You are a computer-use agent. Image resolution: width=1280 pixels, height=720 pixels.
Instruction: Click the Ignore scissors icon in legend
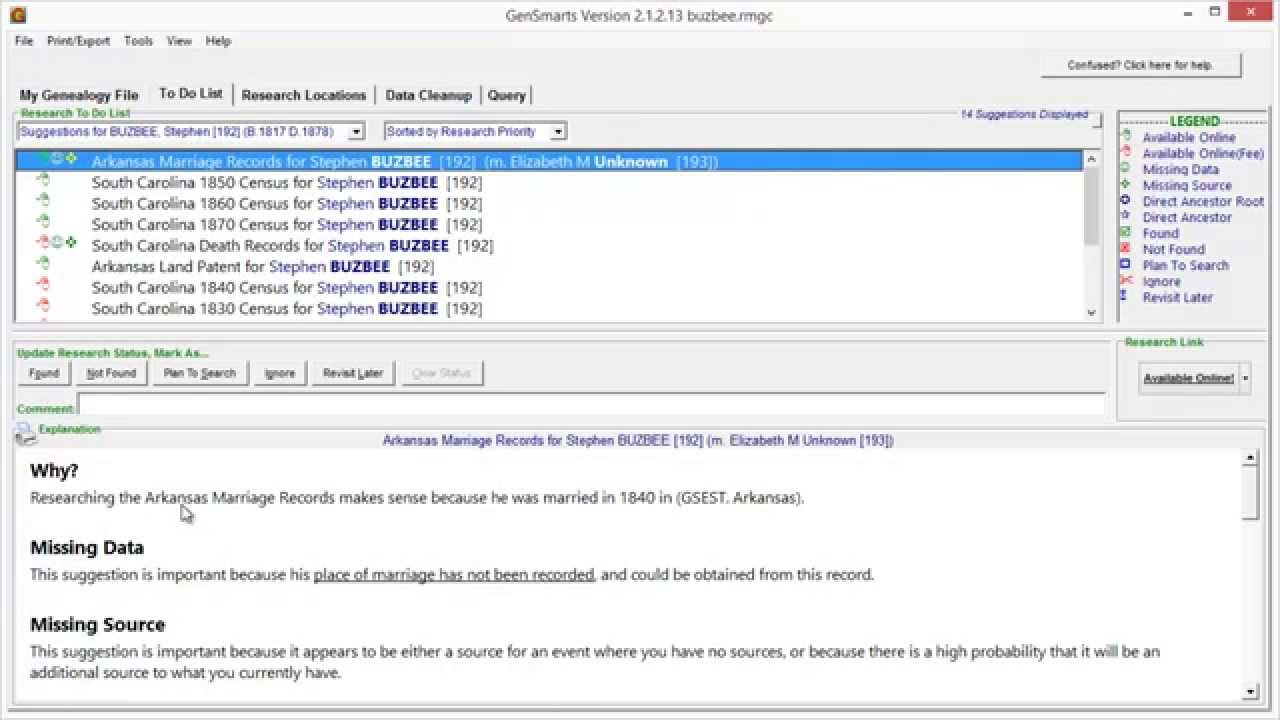(1125, 281)
